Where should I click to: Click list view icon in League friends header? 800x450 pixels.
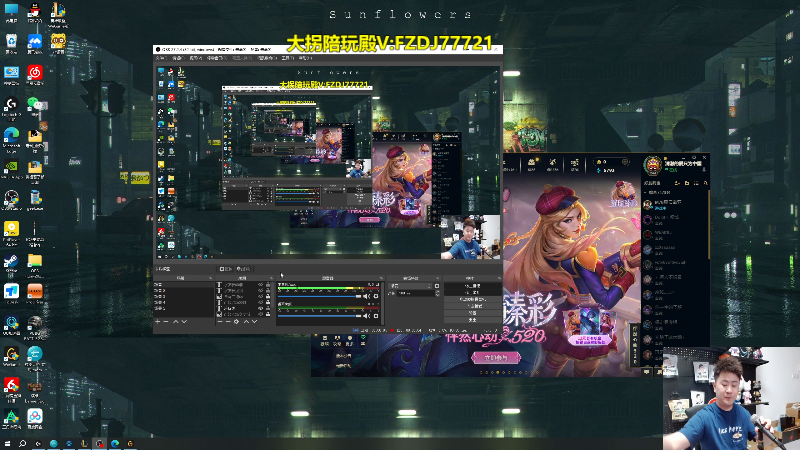click(696, 183)
